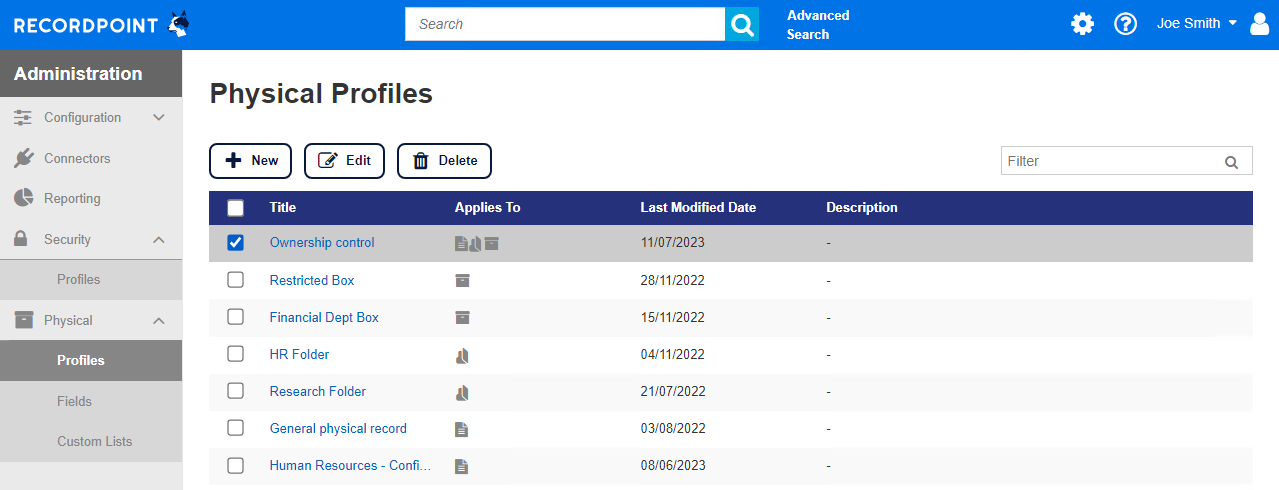Uncheck the Ownership control checkbox
The height and width of the screenshot is (490, 1279).
click(x=235, y=243)
